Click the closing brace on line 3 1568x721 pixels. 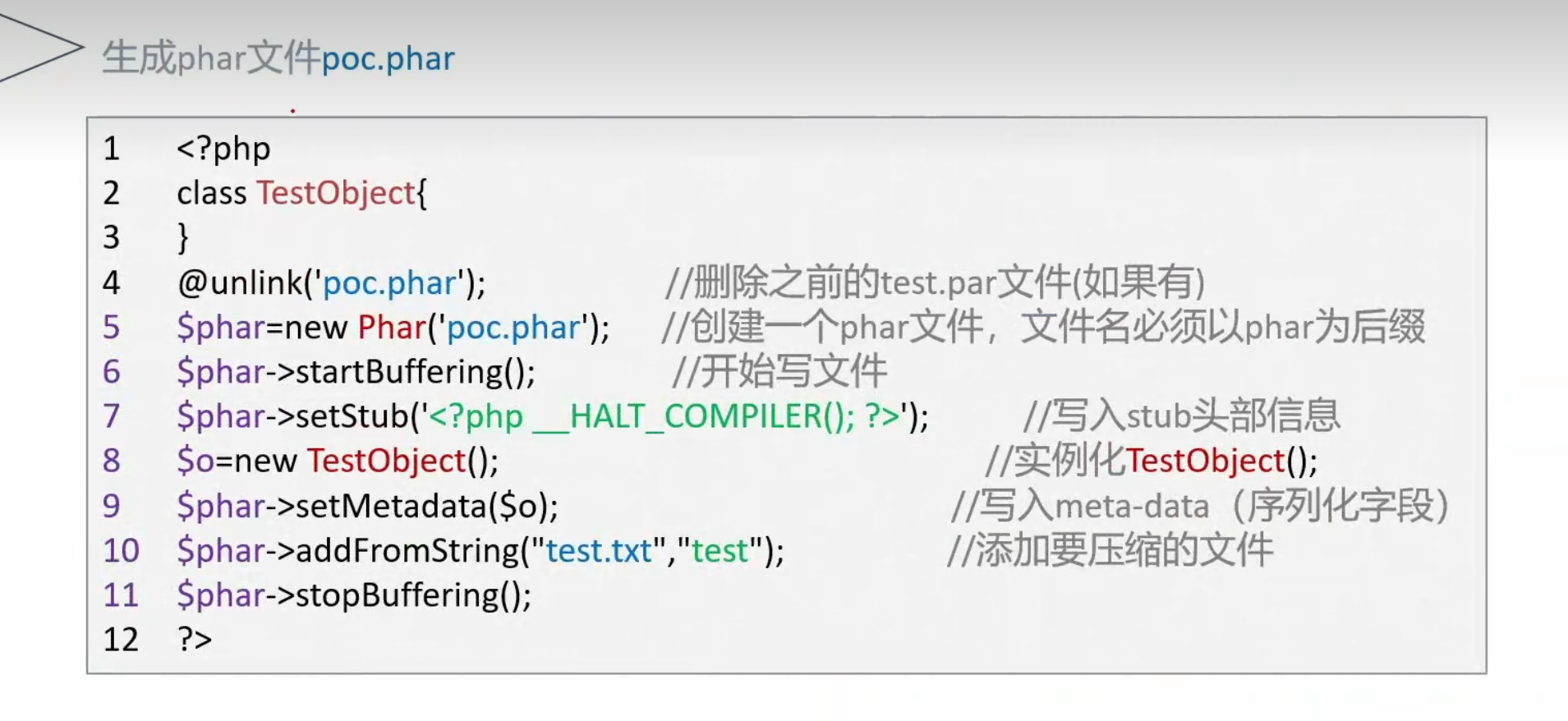tap(183, 238)
